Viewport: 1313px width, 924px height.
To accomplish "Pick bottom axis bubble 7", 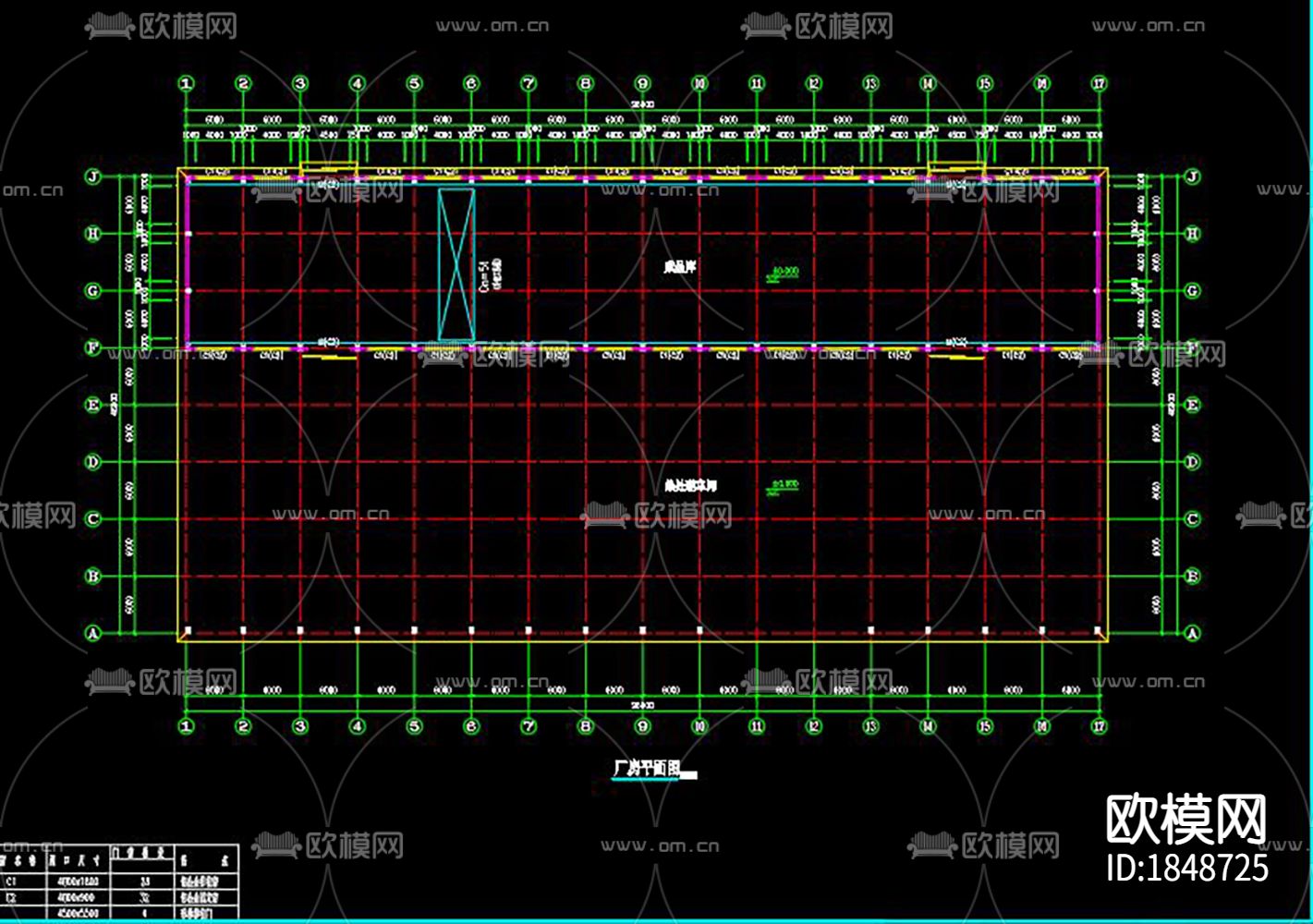I will 529,726.
